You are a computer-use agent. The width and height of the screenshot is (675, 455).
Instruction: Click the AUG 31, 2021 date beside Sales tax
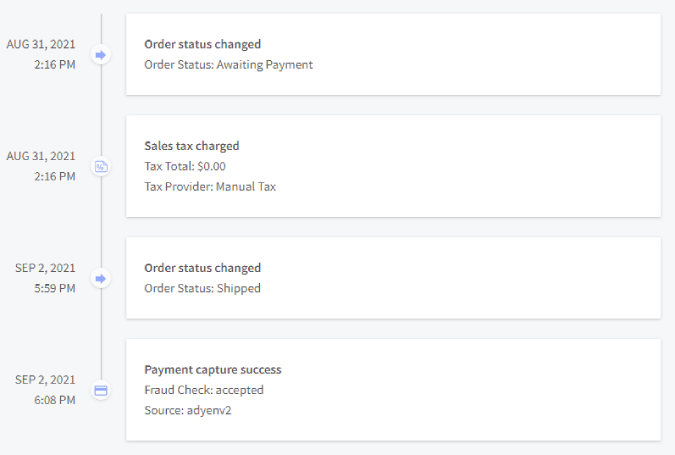pyautogui.click(x=41, y=156)
